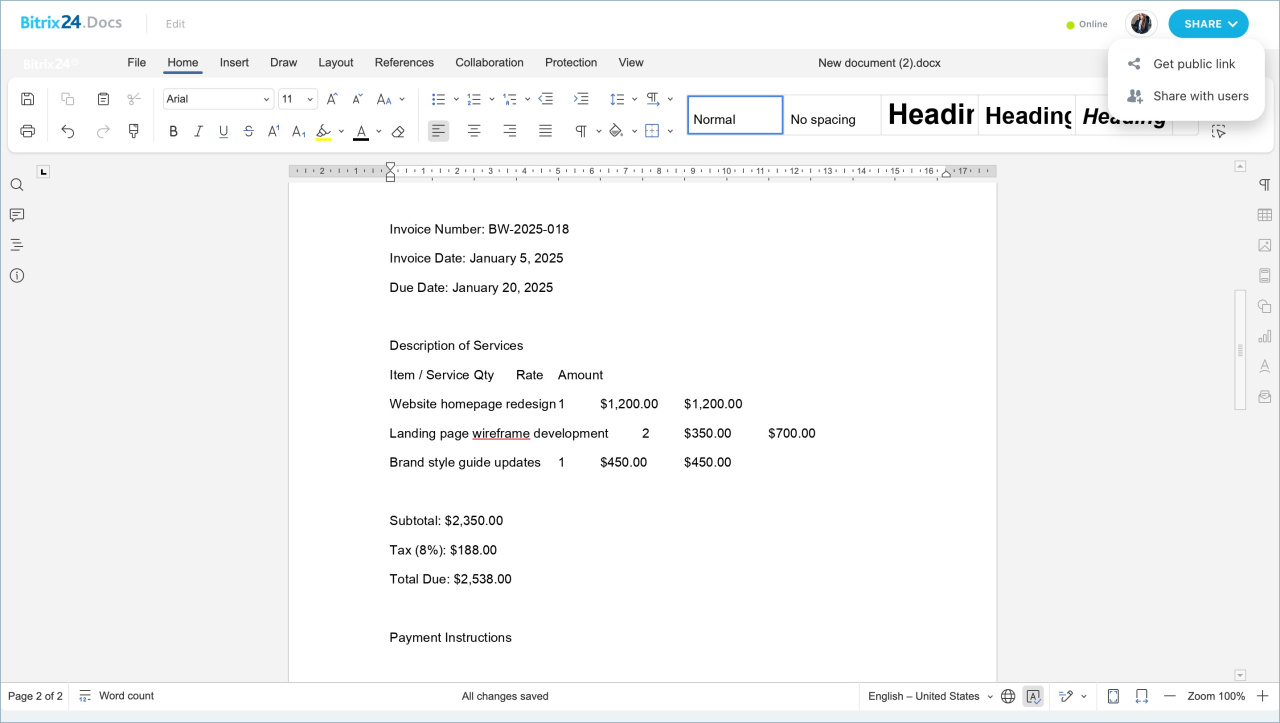Open the Comments panel icon

click(x=17, y=215)
